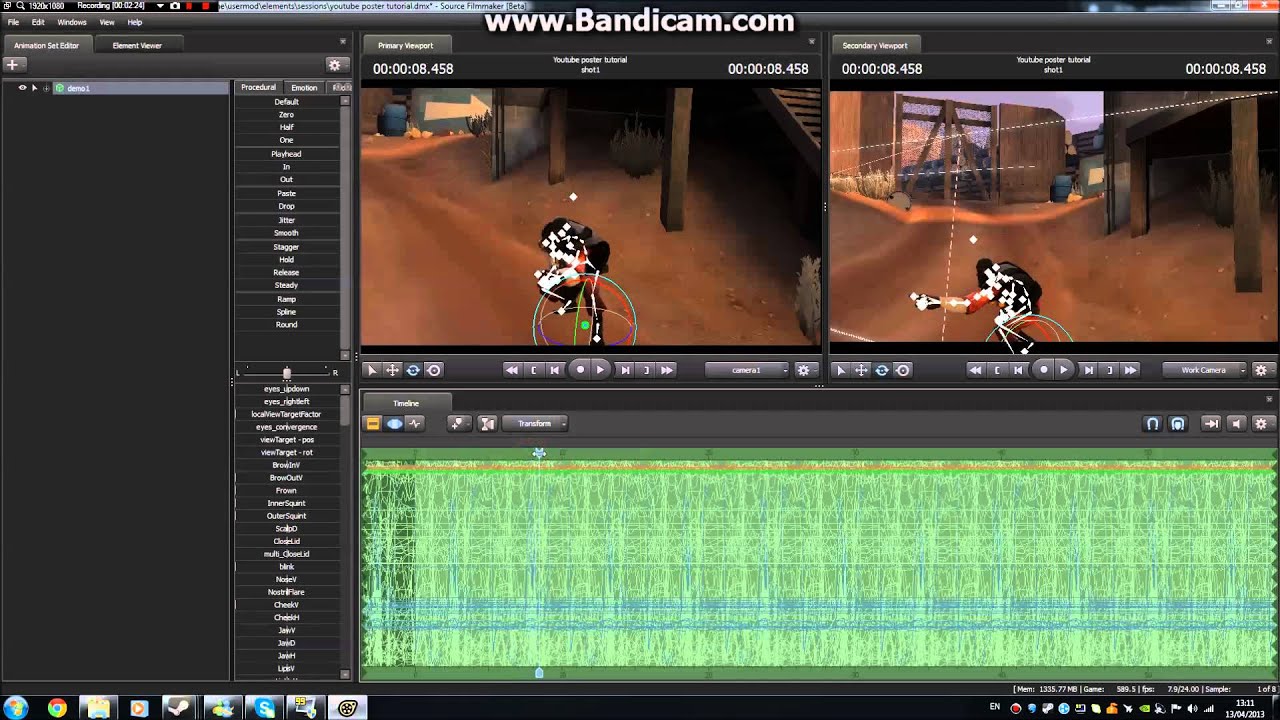Screen dimensions: 1280x720
Task: Apply the Jitter preset
Action: [x=287, y=220]
